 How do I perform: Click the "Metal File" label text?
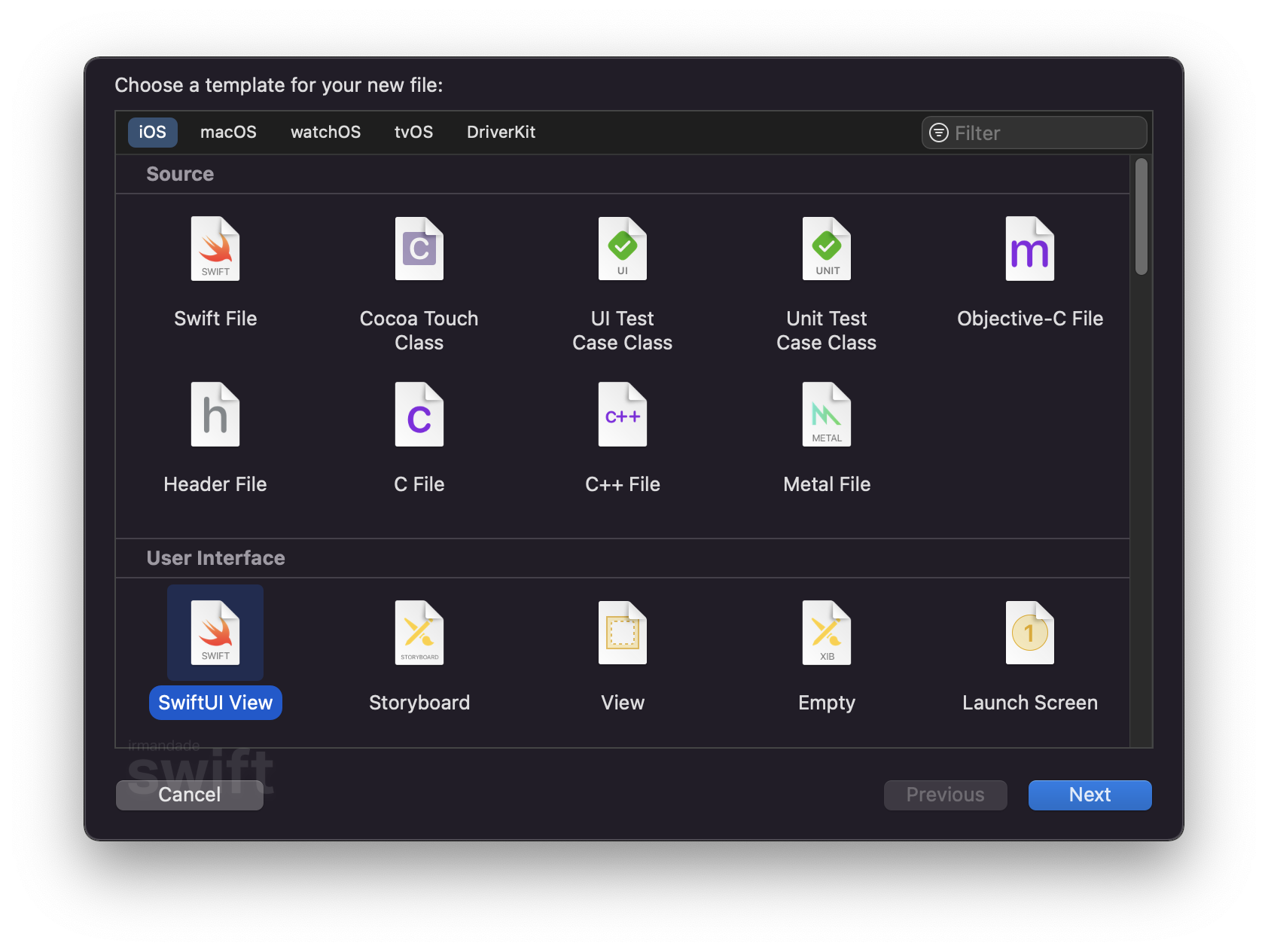827,484
